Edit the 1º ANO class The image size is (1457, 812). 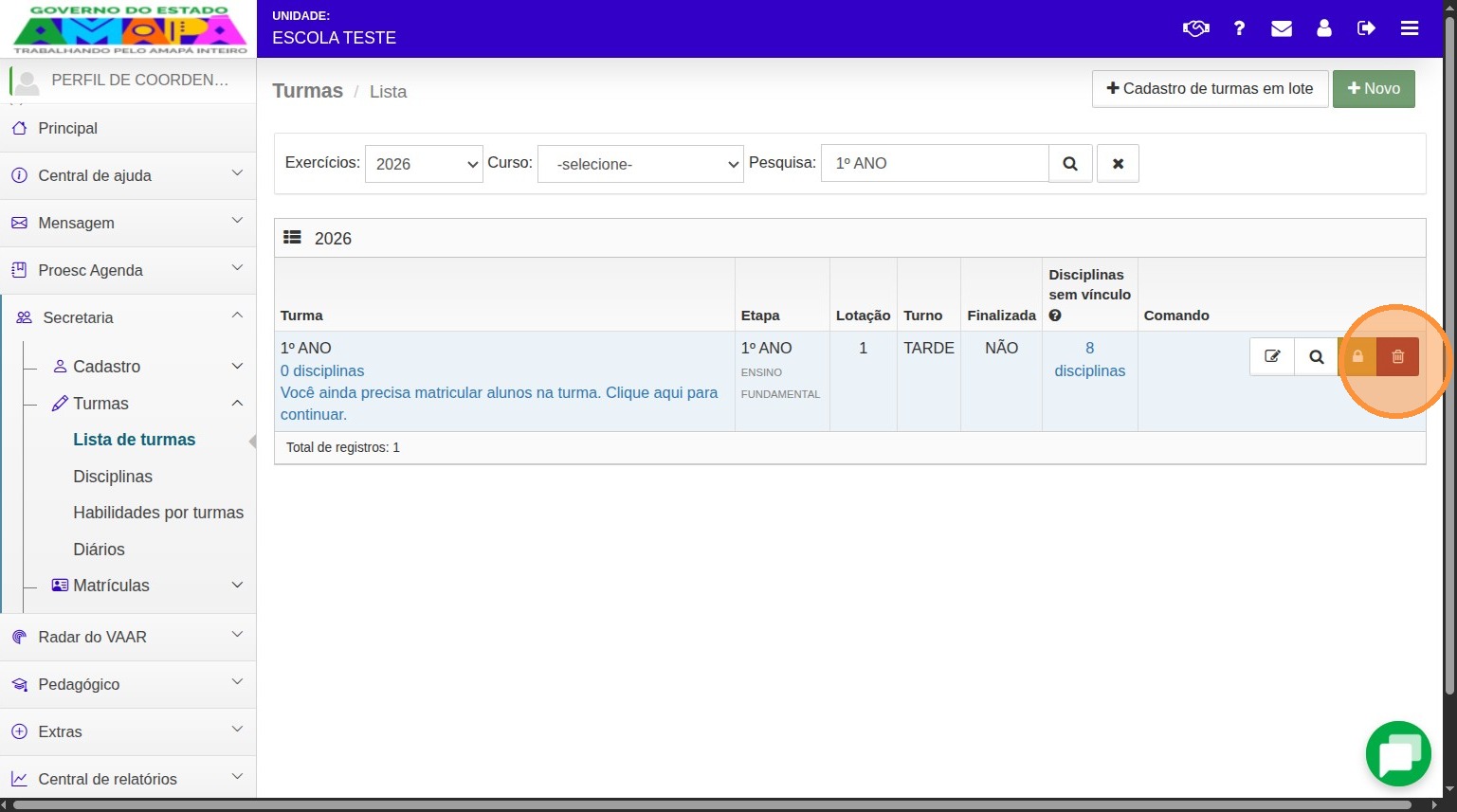1272,356
